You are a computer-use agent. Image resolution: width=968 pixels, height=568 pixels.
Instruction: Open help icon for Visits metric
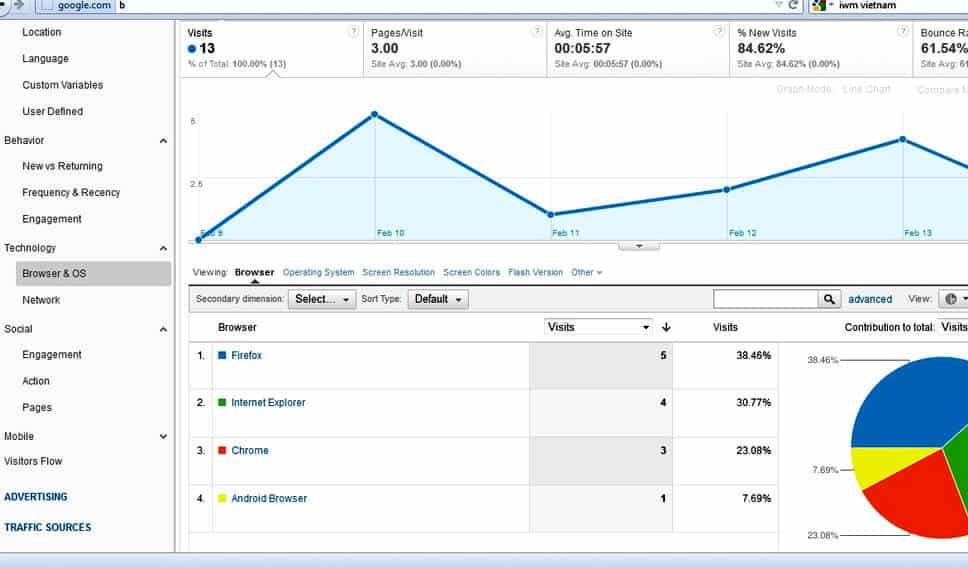[x=353, y=31]
